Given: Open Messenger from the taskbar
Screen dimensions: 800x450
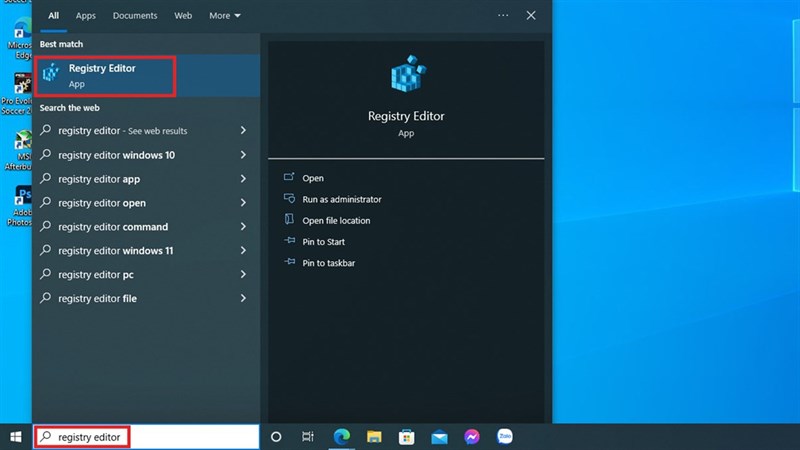Looking at the screenshot, I should [x=472, y=437].
